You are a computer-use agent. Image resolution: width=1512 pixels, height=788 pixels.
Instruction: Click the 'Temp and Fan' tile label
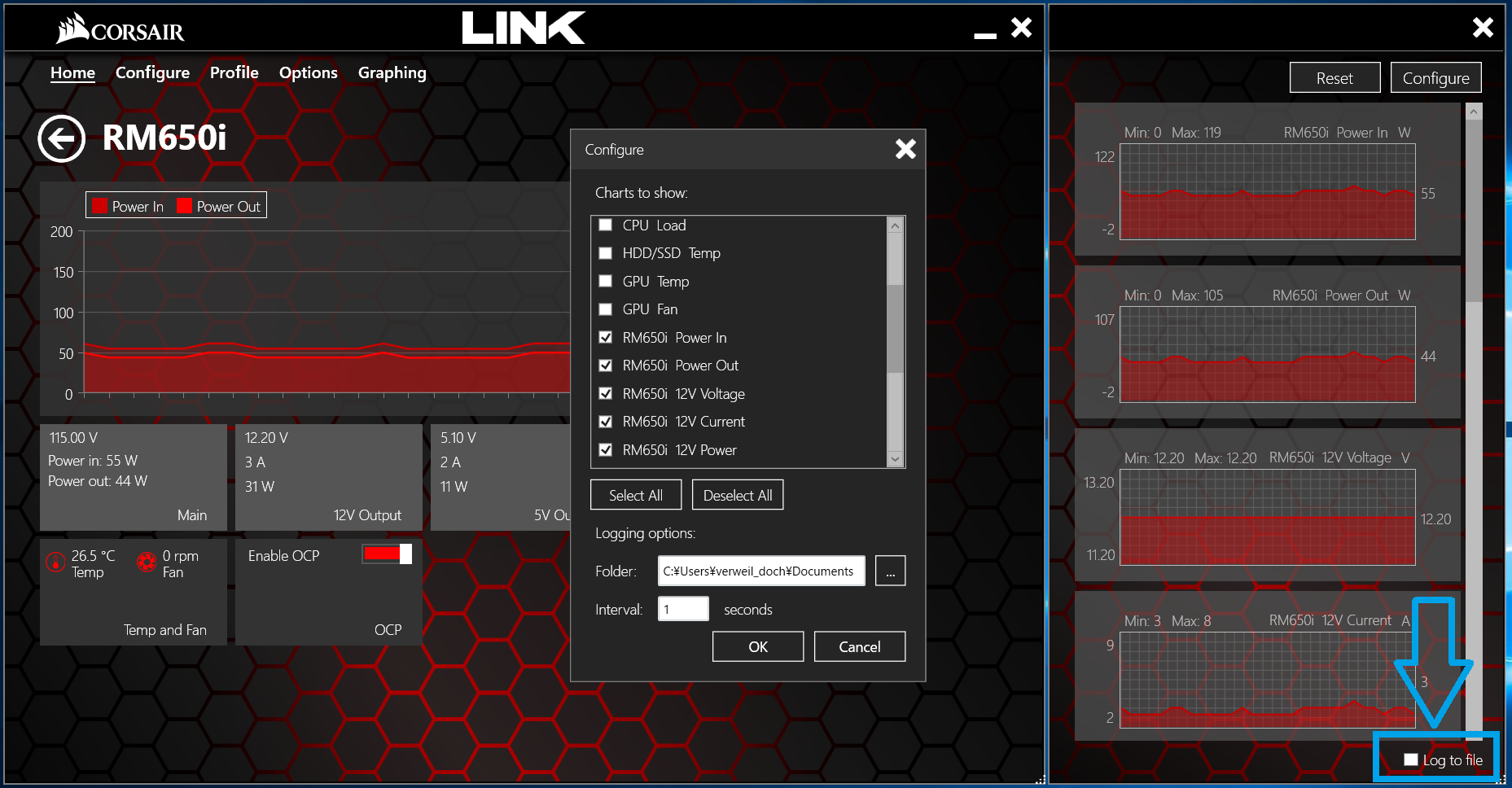(x=165, y=630)
